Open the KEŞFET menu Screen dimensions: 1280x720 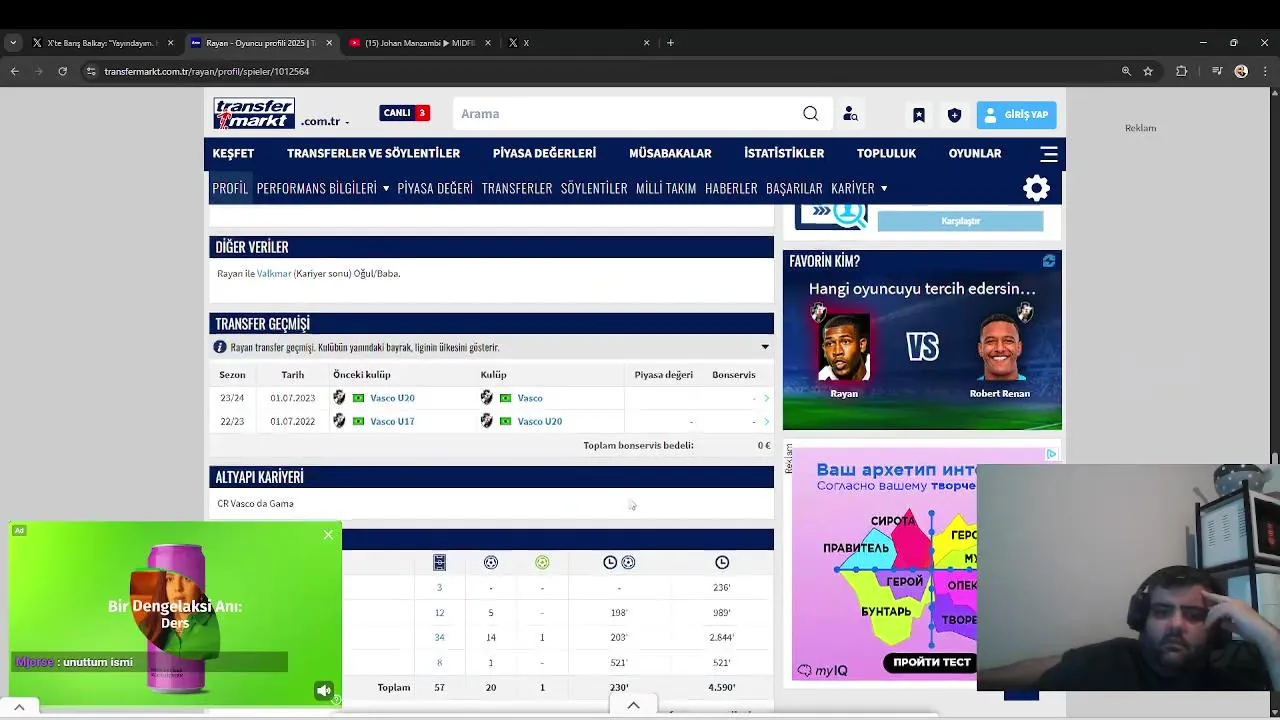233,153
